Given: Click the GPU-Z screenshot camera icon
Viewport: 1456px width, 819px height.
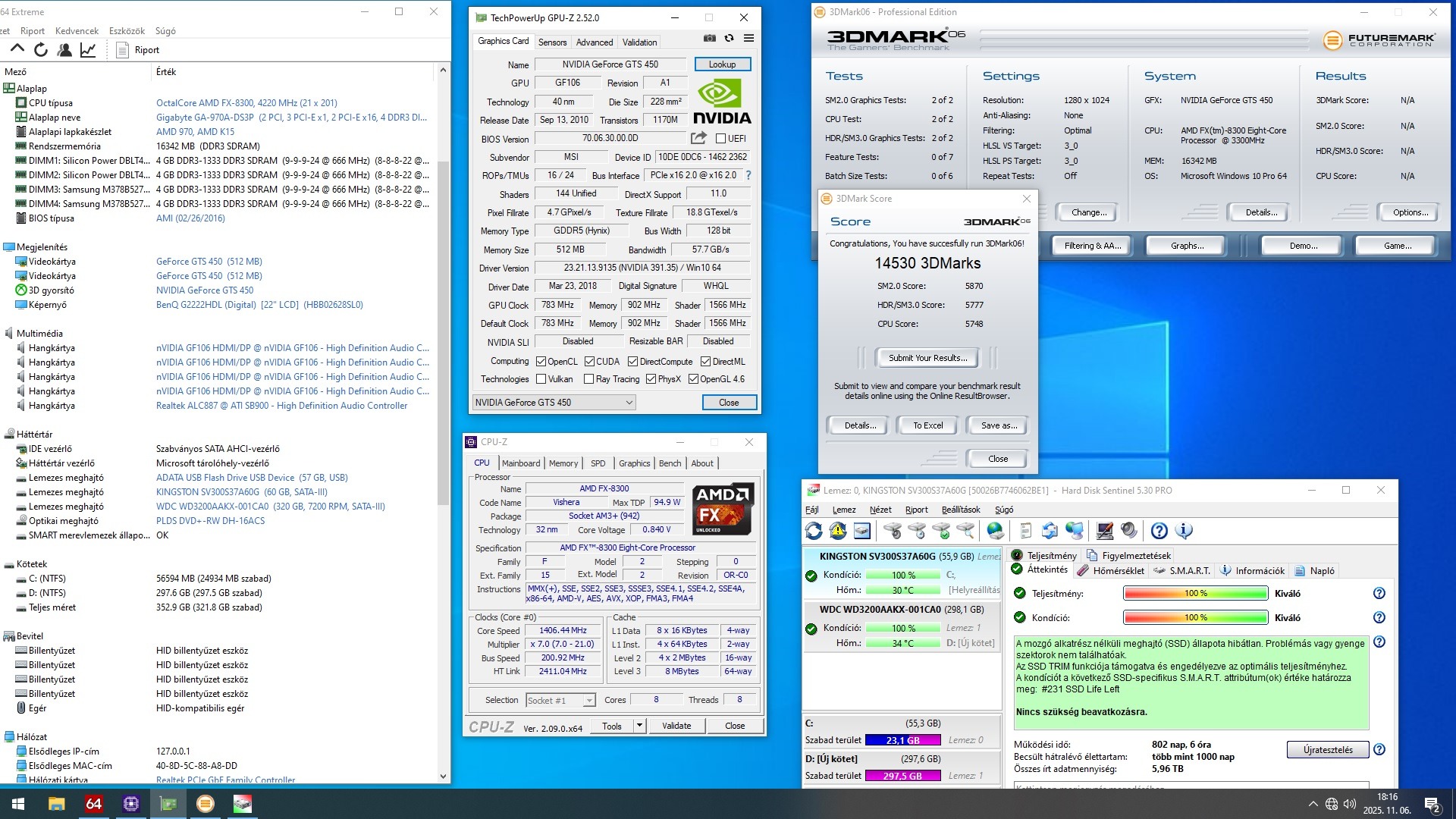Looking at the screenshot, I should point(709,38).
